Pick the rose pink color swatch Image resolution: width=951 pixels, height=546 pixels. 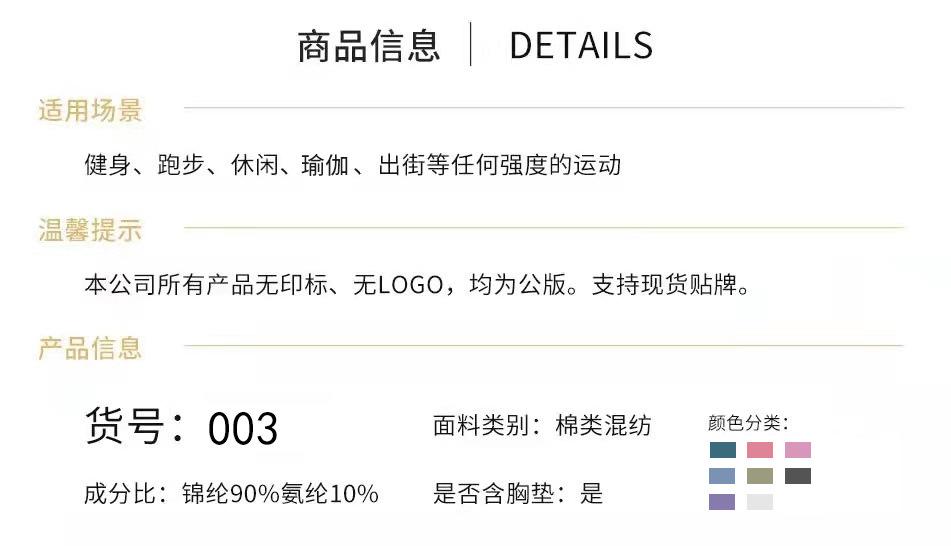pos(760,450)
